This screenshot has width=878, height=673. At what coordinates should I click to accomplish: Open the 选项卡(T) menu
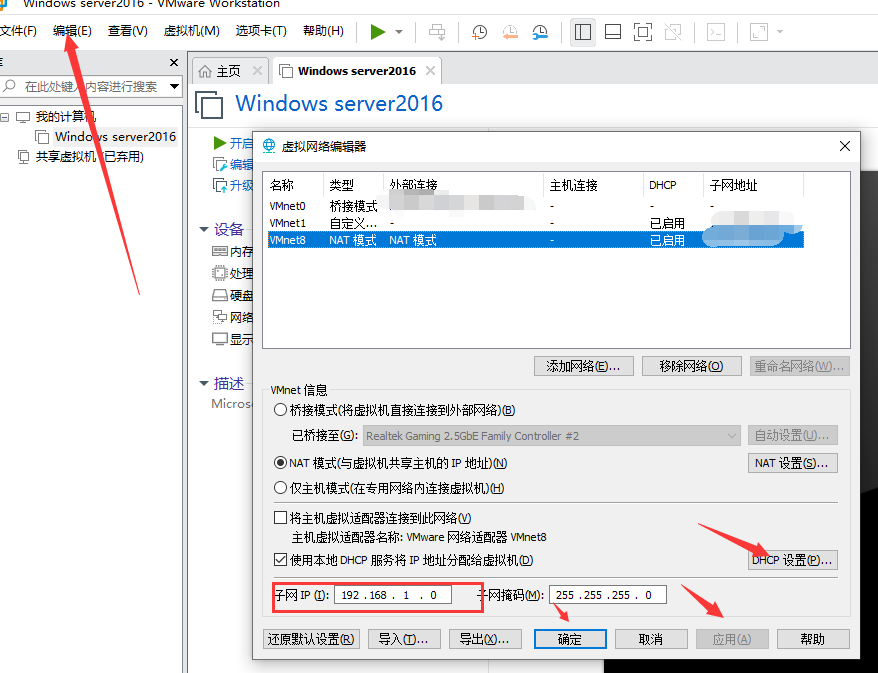click(261, 31)
